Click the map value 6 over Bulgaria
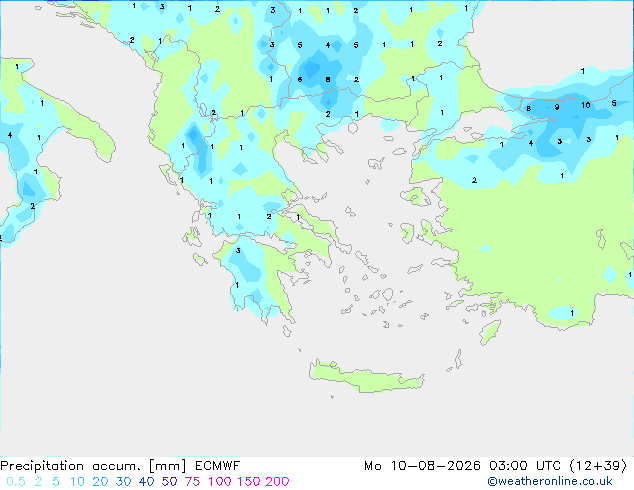 point(300,79)
